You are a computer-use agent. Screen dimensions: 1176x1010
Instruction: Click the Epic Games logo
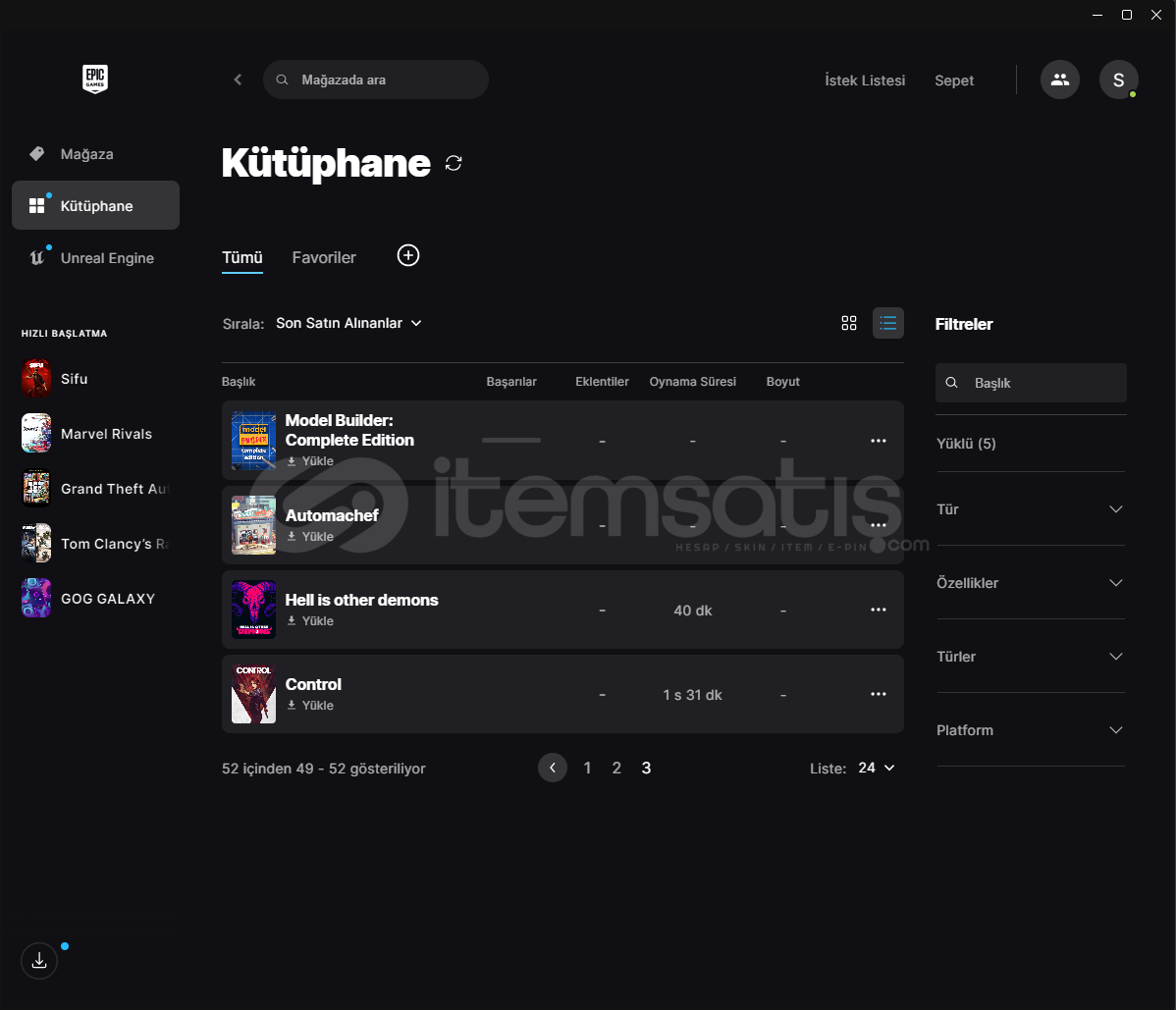(x=94, y=79)
